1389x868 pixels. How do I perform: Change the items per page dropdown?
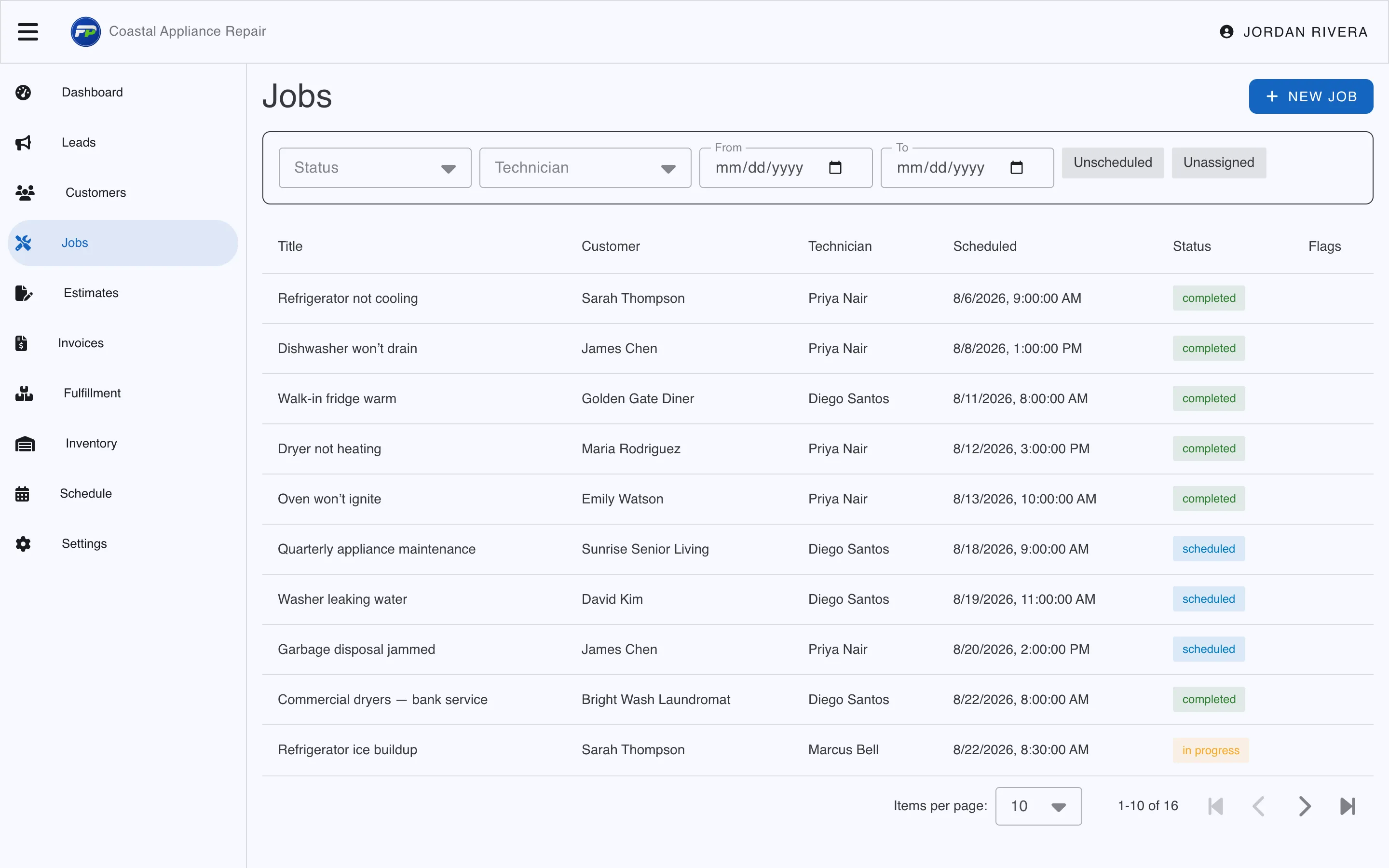1038,806
